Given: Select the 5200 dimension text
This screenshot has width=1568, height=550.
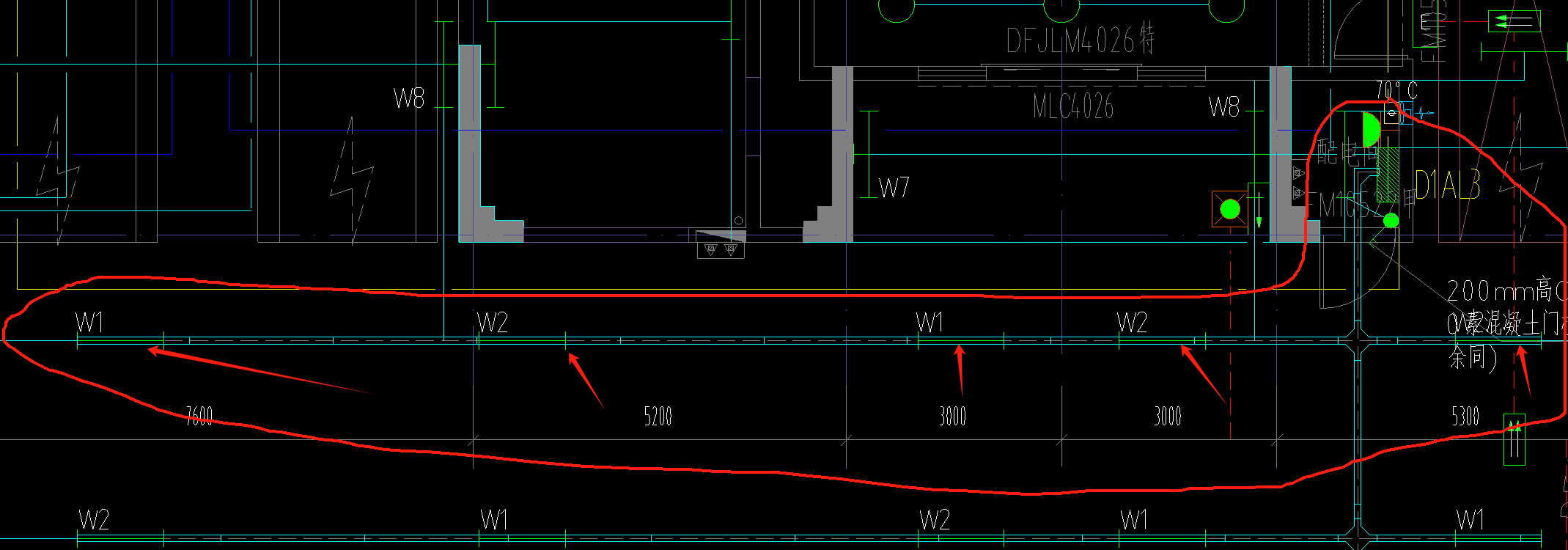Looking at the screenshot, I should [658, 417].
